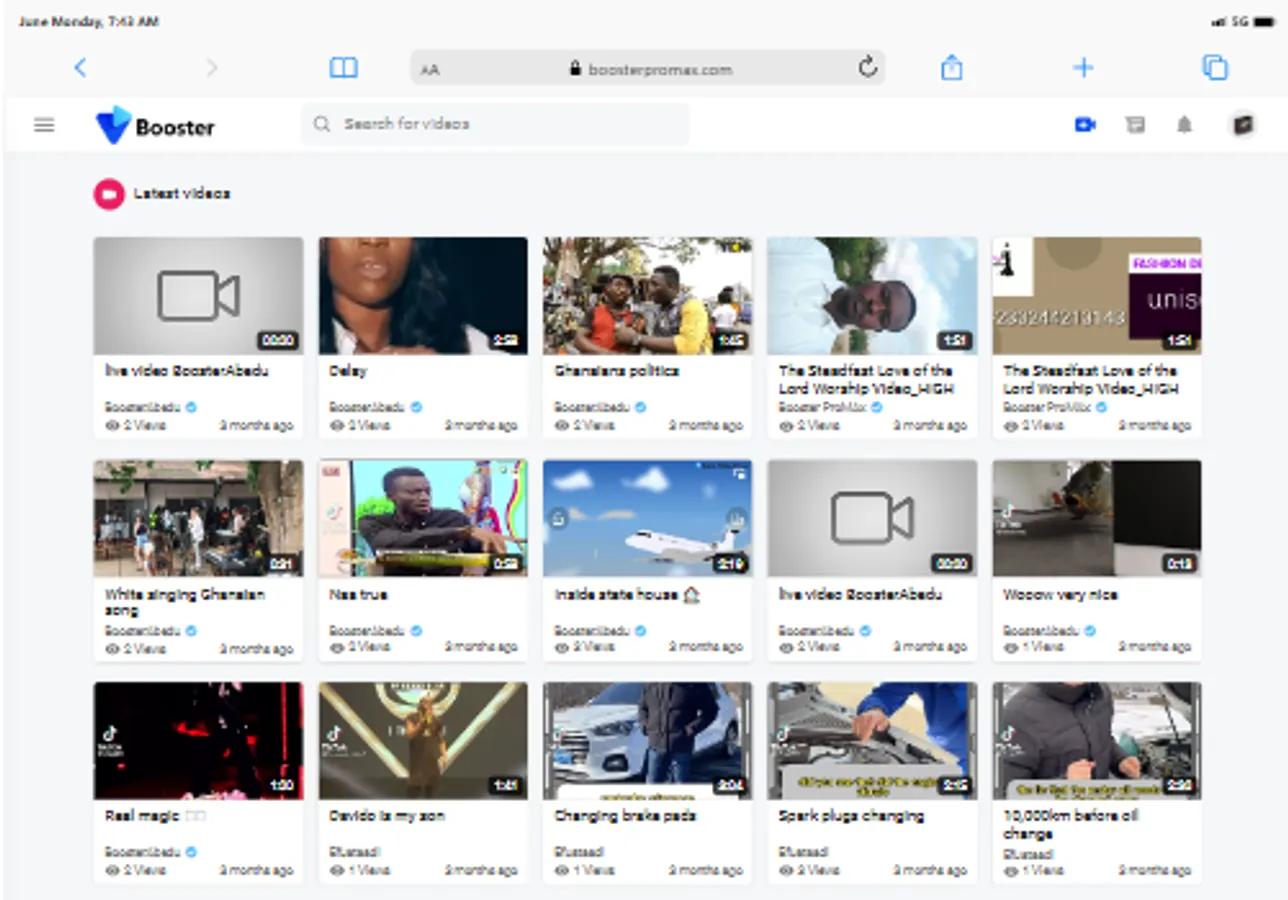Click the Wooow very nice title
Viewport: 1288px width, 900px height.
click(x=1060, y=595)
